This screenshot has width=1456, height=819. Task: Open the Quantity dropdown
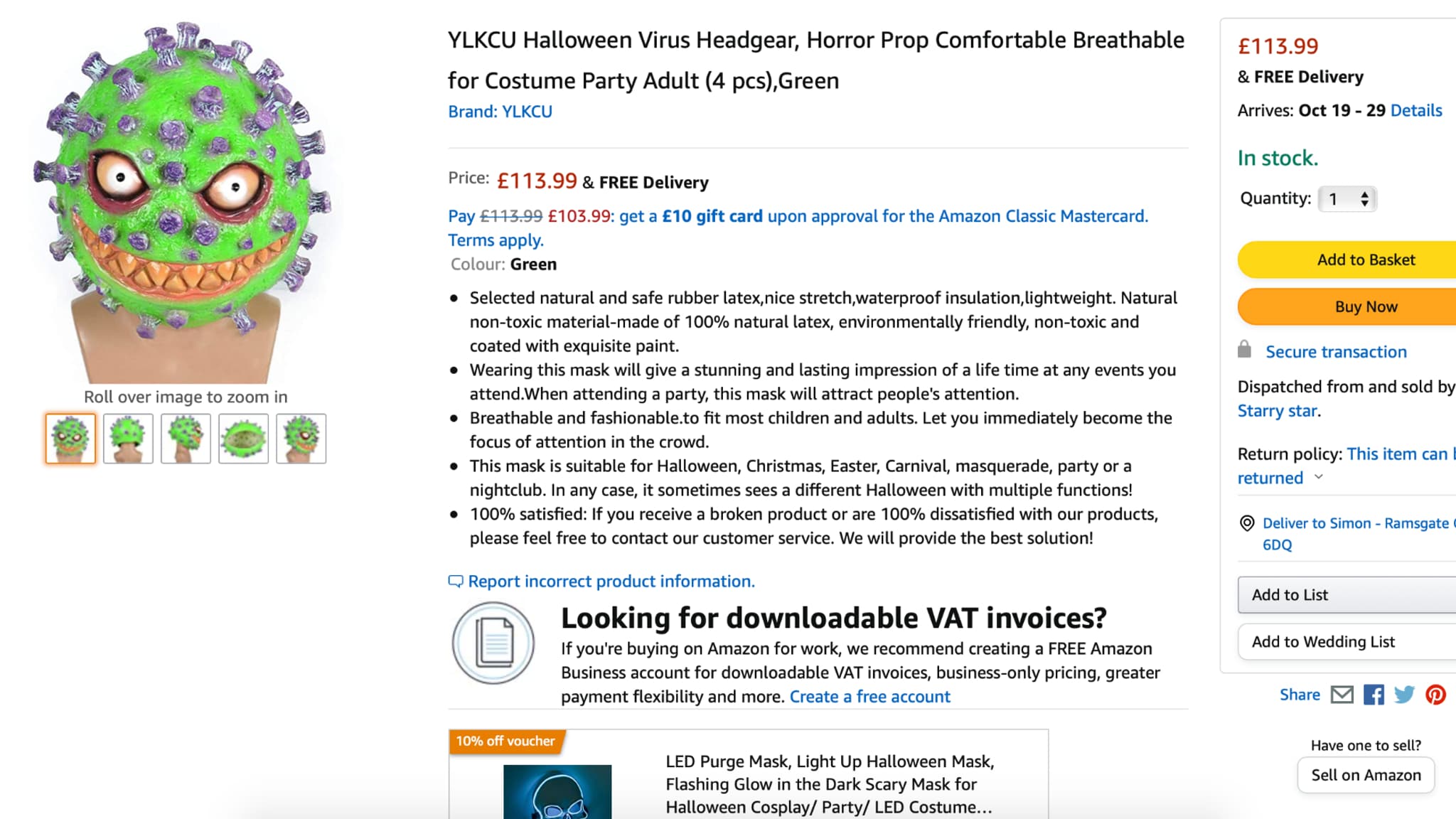point(1347,199)
